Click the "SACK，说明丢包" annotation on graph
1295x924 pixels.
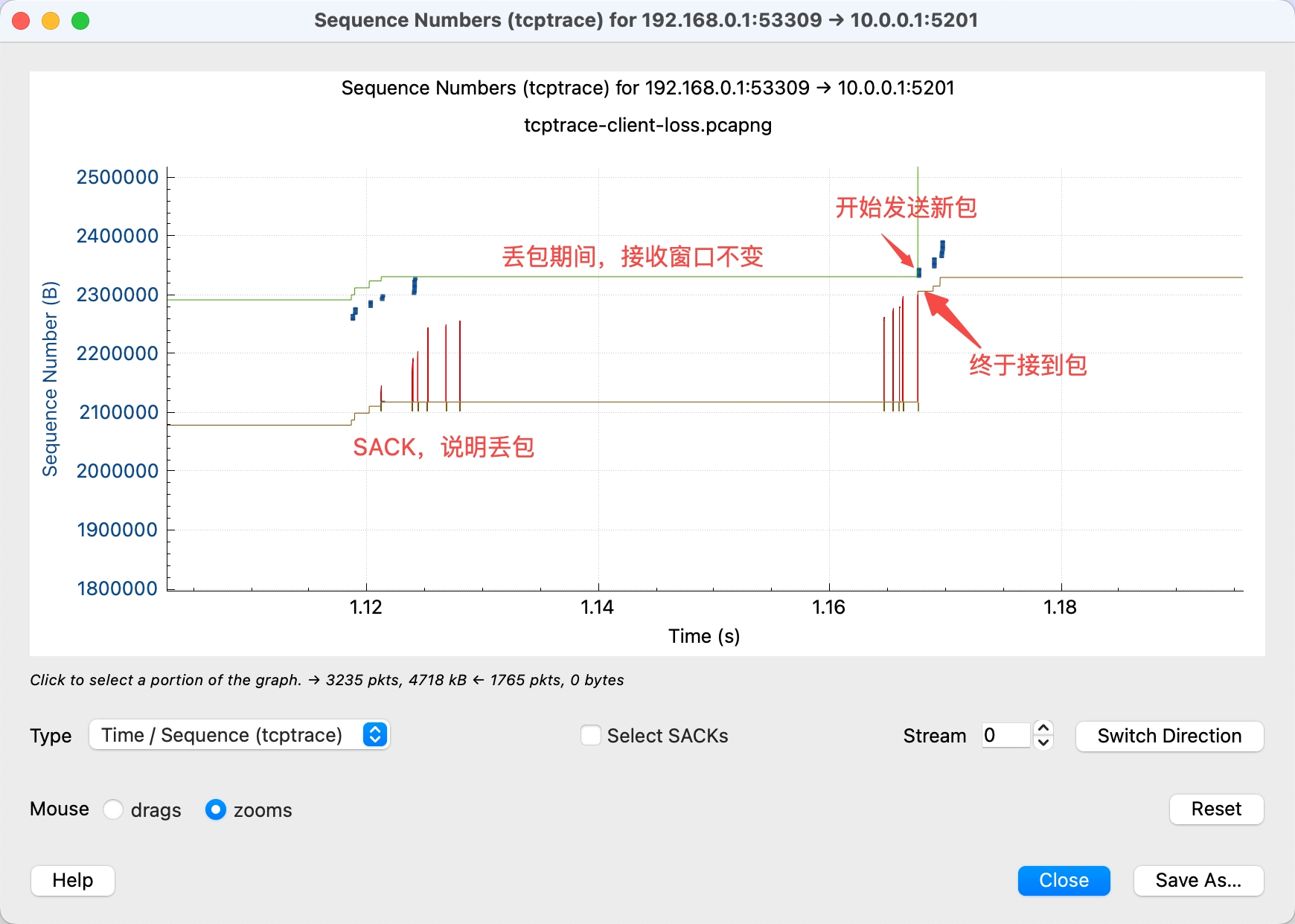(x=443, y=447)
